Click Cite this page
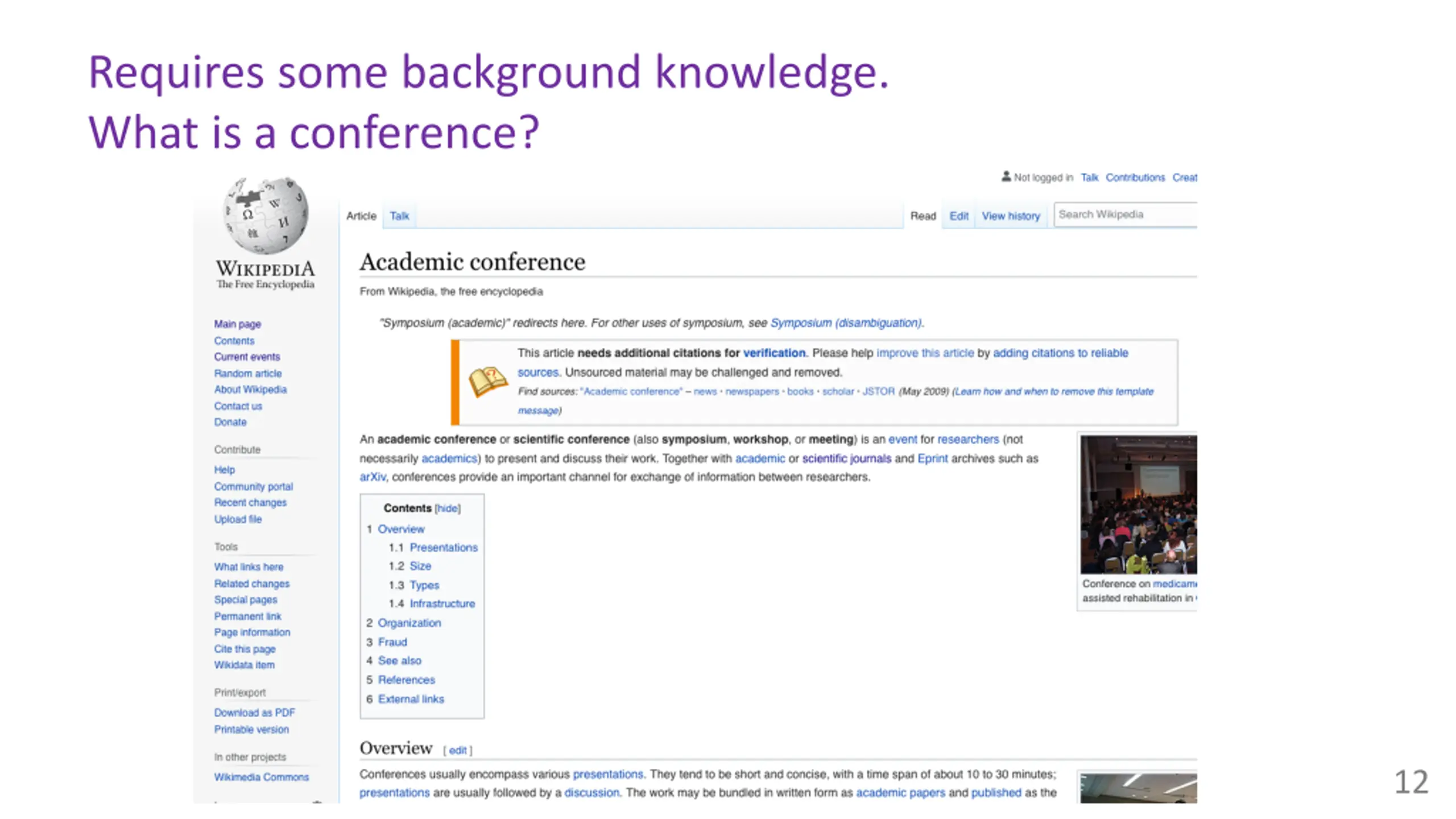 [x=245, y=649]
